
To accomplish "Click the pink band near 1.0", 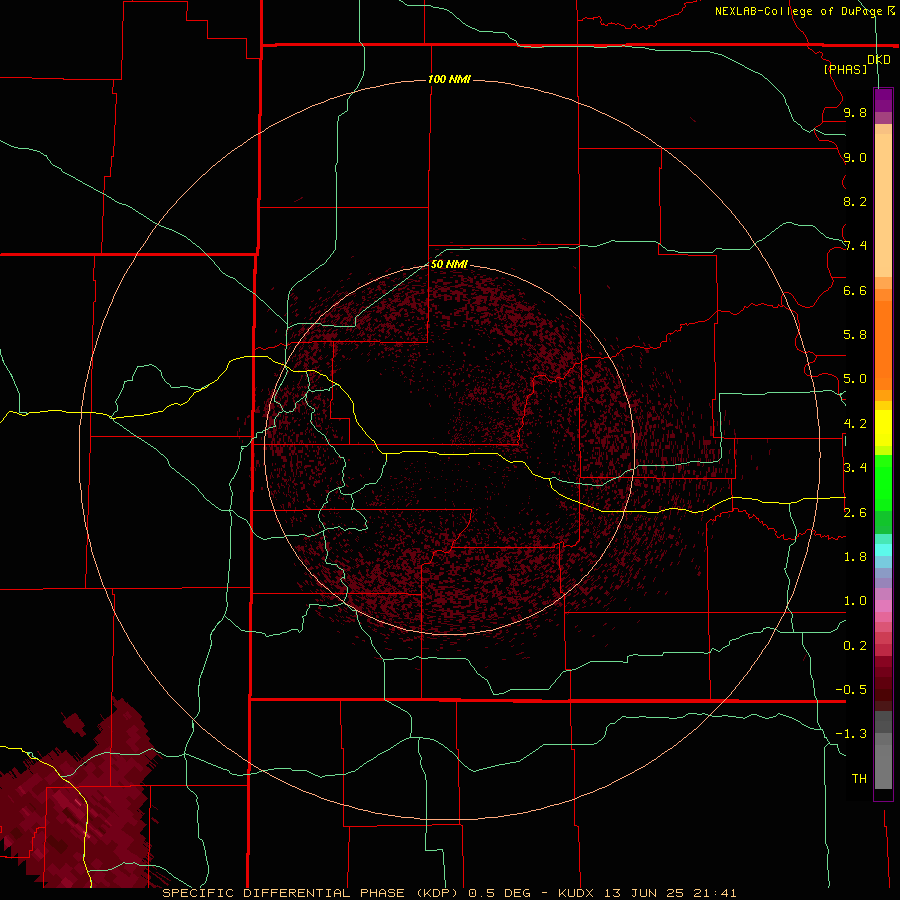I will point(883,606).
